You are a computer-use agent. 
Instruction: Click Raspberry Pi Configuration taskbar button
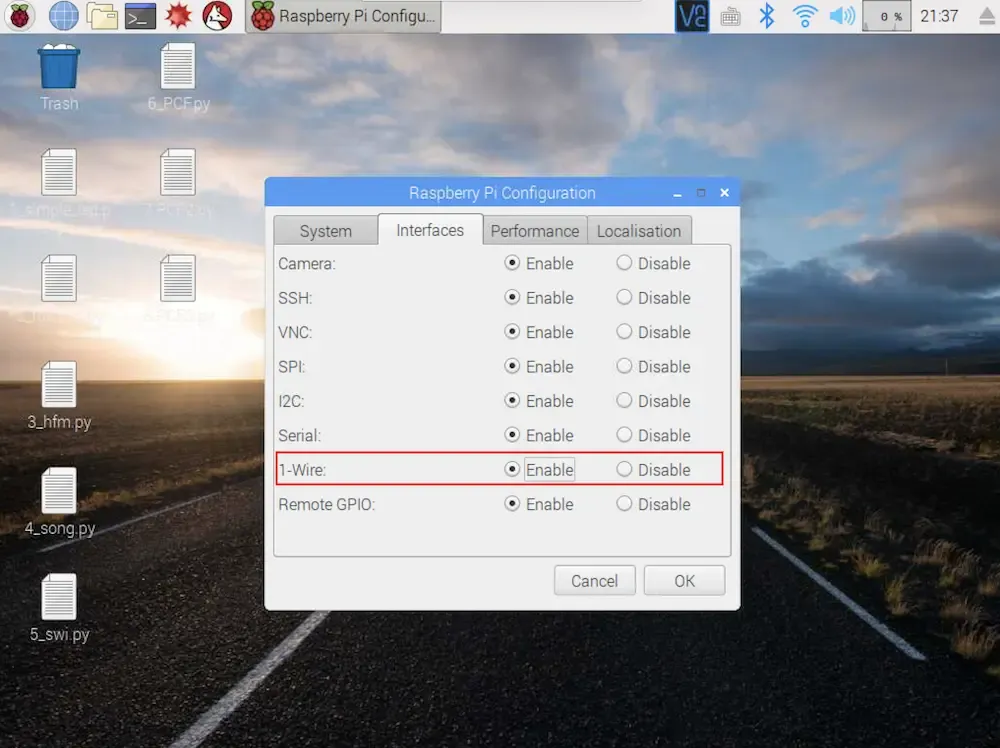click(x=344, y=16)
